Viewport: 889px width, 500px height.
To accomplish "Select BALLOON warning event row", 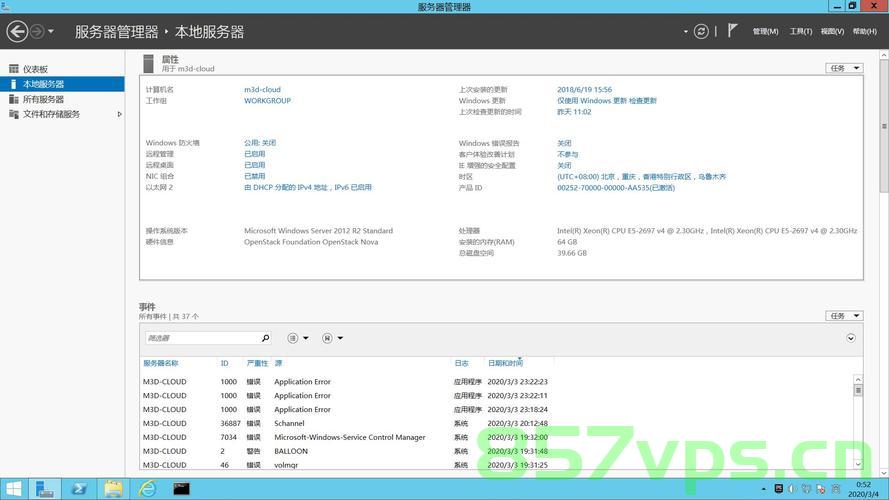I will click(x=496, y=451).
